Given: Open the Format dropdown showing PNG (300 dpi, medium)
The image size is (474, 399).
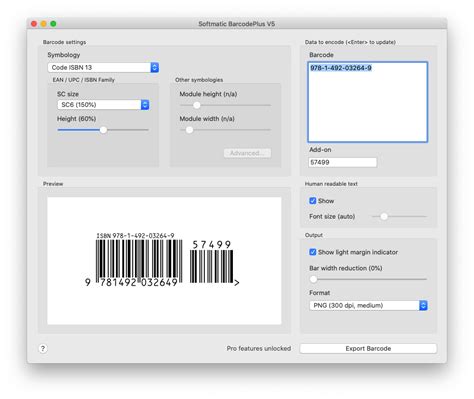Looking at the screenshot, I should [368, 305].
